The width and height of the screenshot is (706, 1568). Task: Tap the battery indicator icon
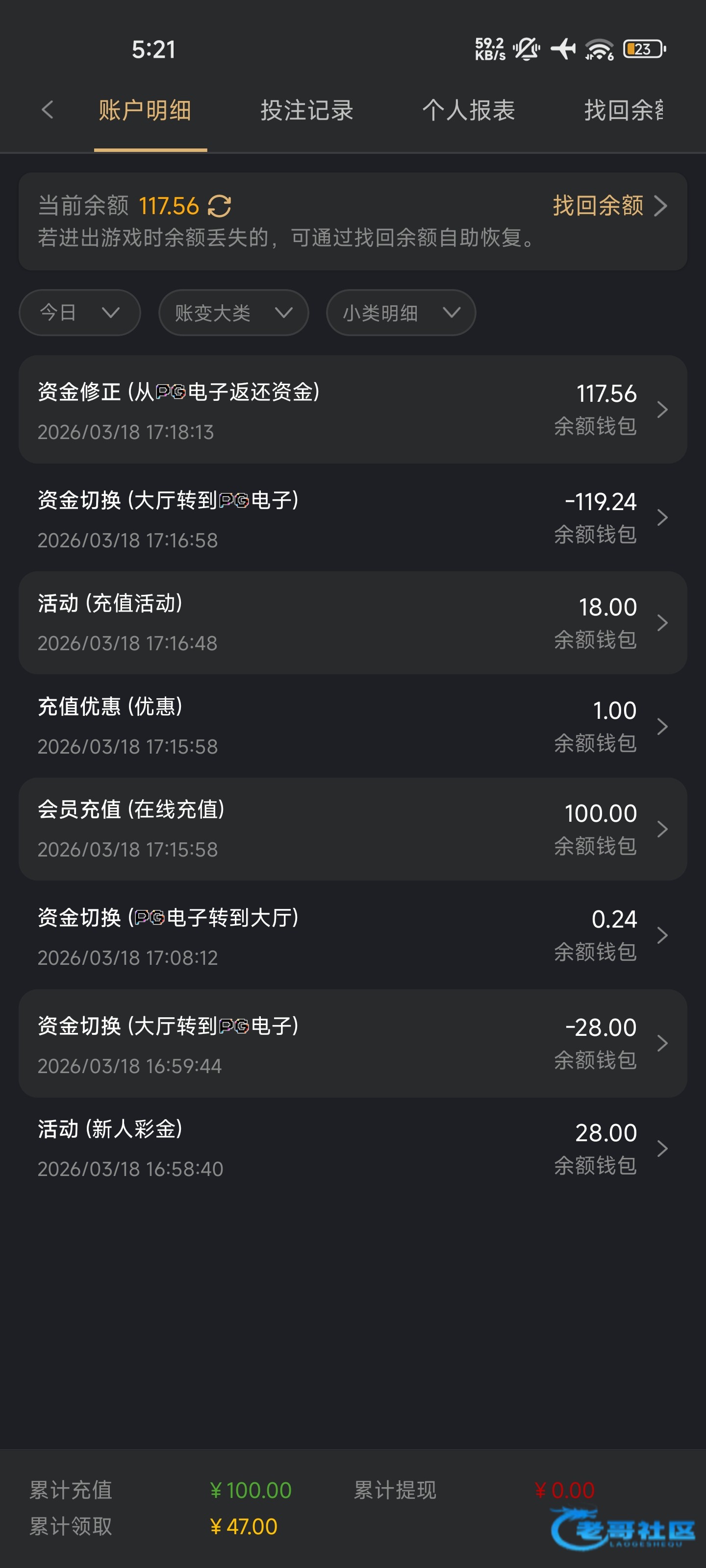tap(644, 49)
